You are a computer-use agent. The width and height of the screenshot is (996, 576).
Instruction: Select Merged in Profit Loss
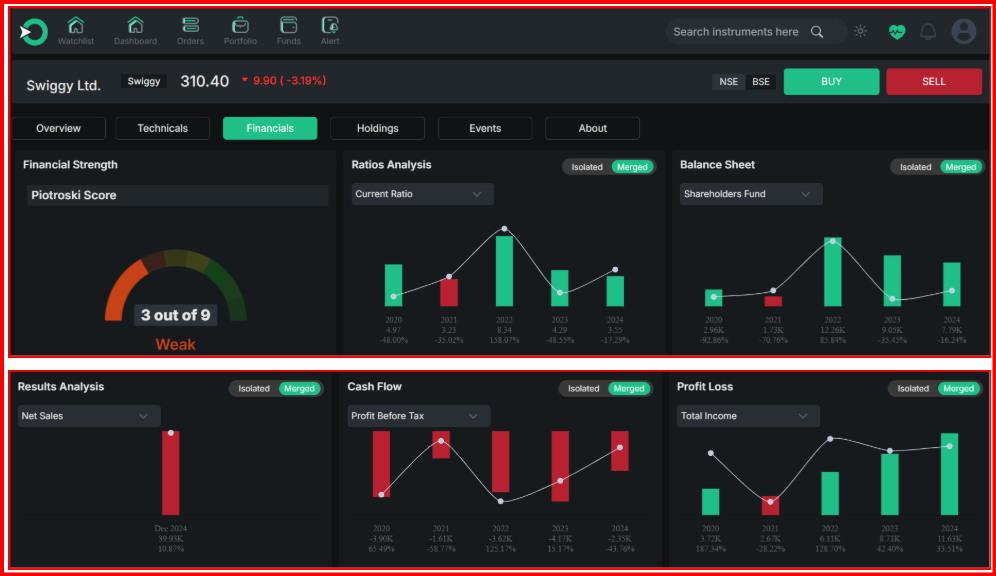(x=959, y=389)
